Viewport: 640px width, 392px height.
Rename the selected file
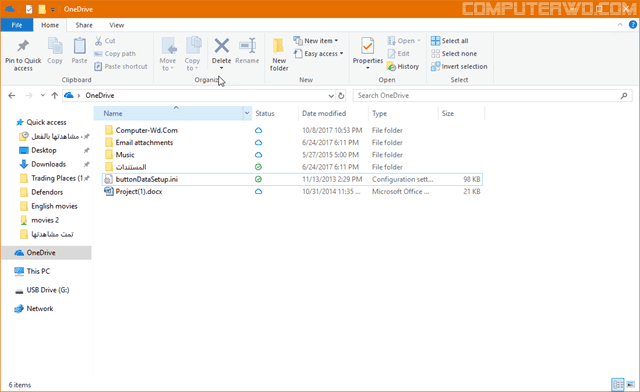[247, 51]
